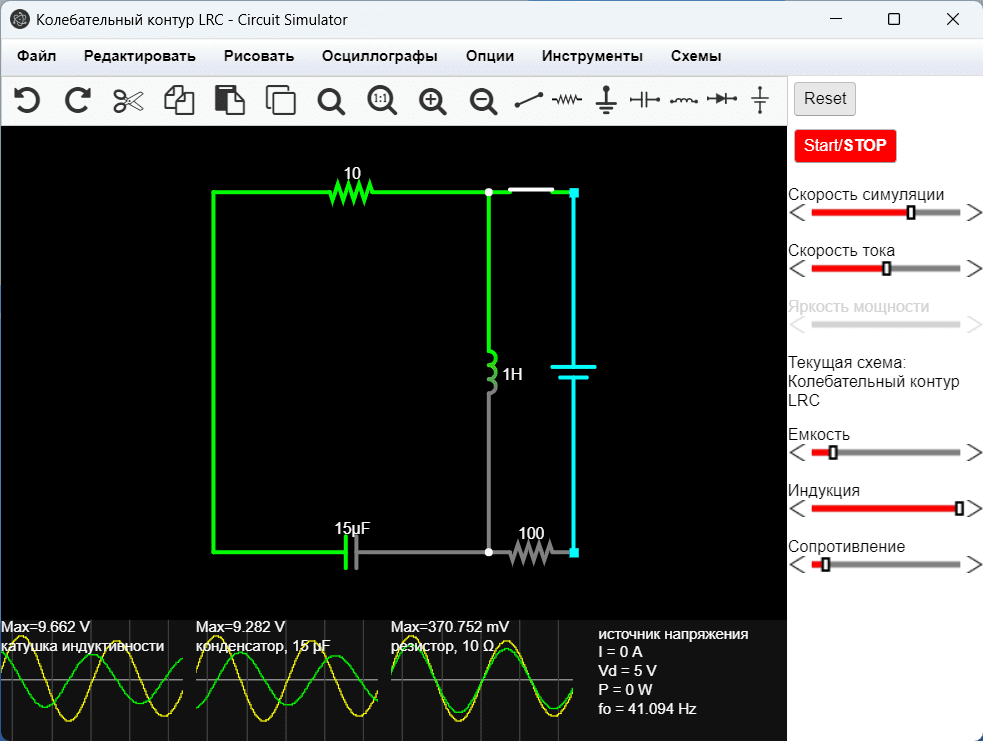The height and width of the screenshot is (741, 983).
Task: Choose the capacitor tool in toolbar
Action: tap(644, 100)
